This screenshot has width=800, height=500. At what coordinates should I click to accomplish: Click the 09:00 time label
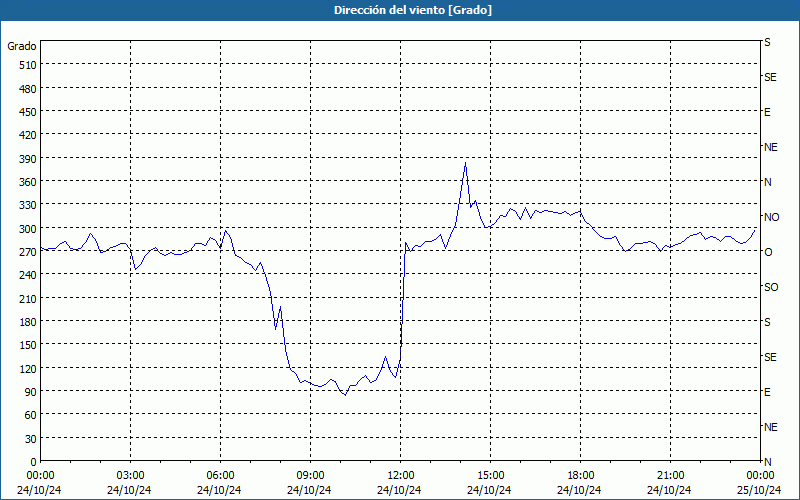click(x=310, y=476)
